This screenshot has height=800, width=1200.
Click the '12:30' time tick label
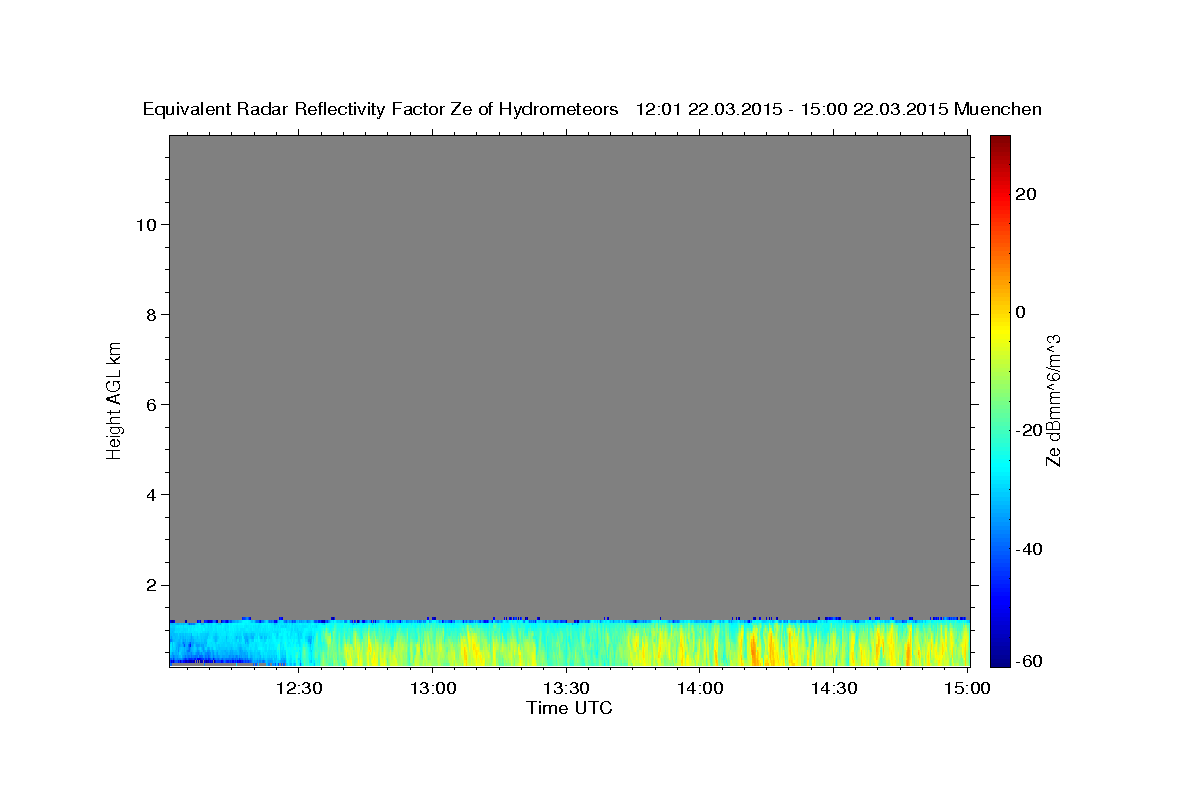click(298, 688)
